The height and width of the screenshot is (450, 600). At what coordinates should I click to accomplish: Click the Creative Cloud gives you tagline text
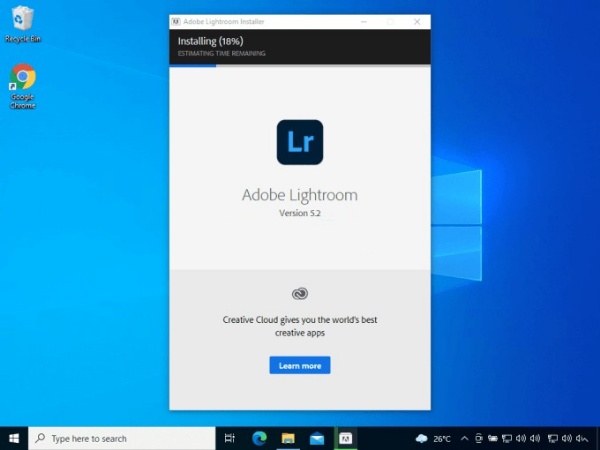click(x=300, y=326)
